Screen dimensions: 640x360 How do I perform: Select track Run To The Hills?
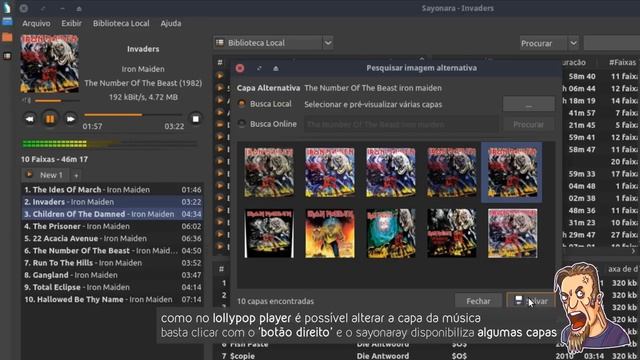[x=112, y=263]
